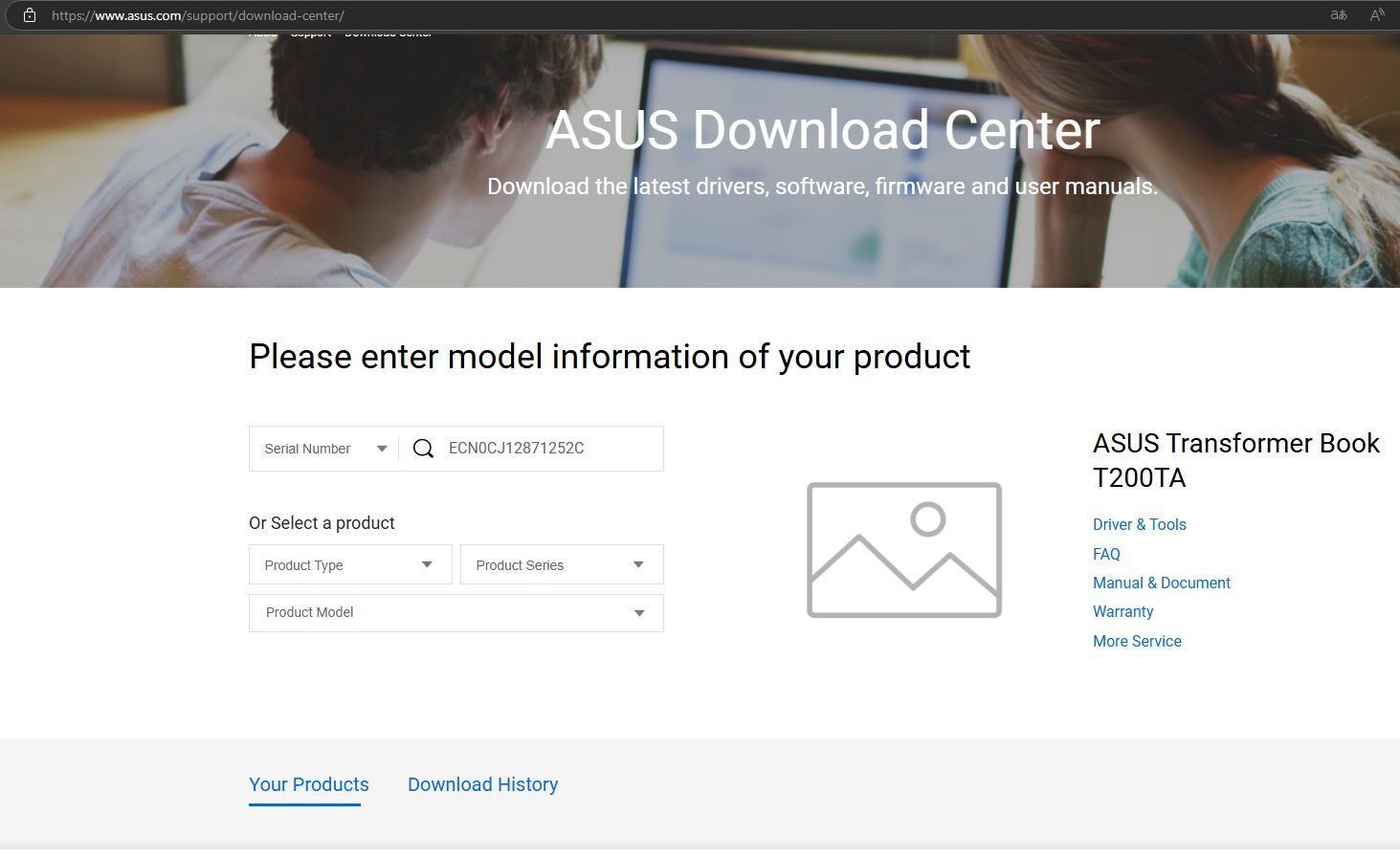Expand the Product Series dropdown
The image size is (1400, 858).
pos(562,565)
